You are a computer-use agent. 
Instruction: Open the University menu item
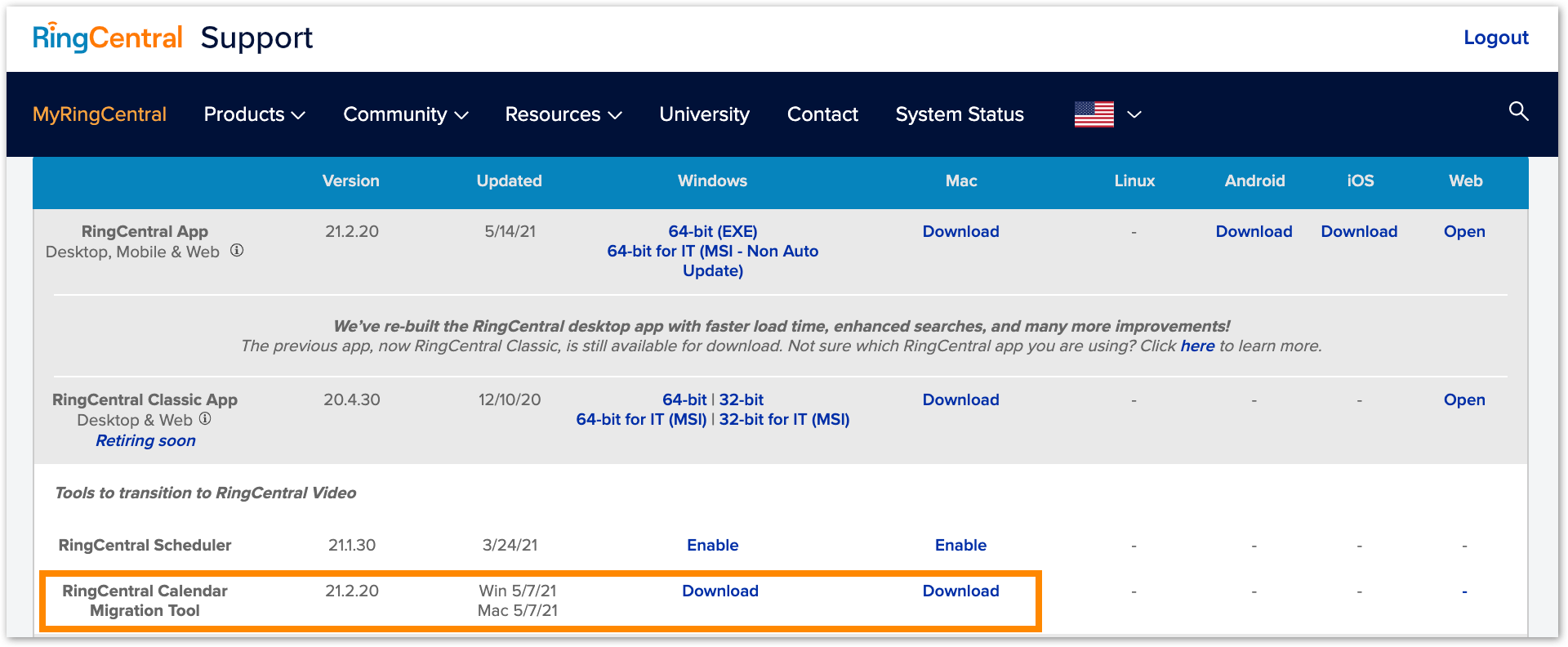704,114
